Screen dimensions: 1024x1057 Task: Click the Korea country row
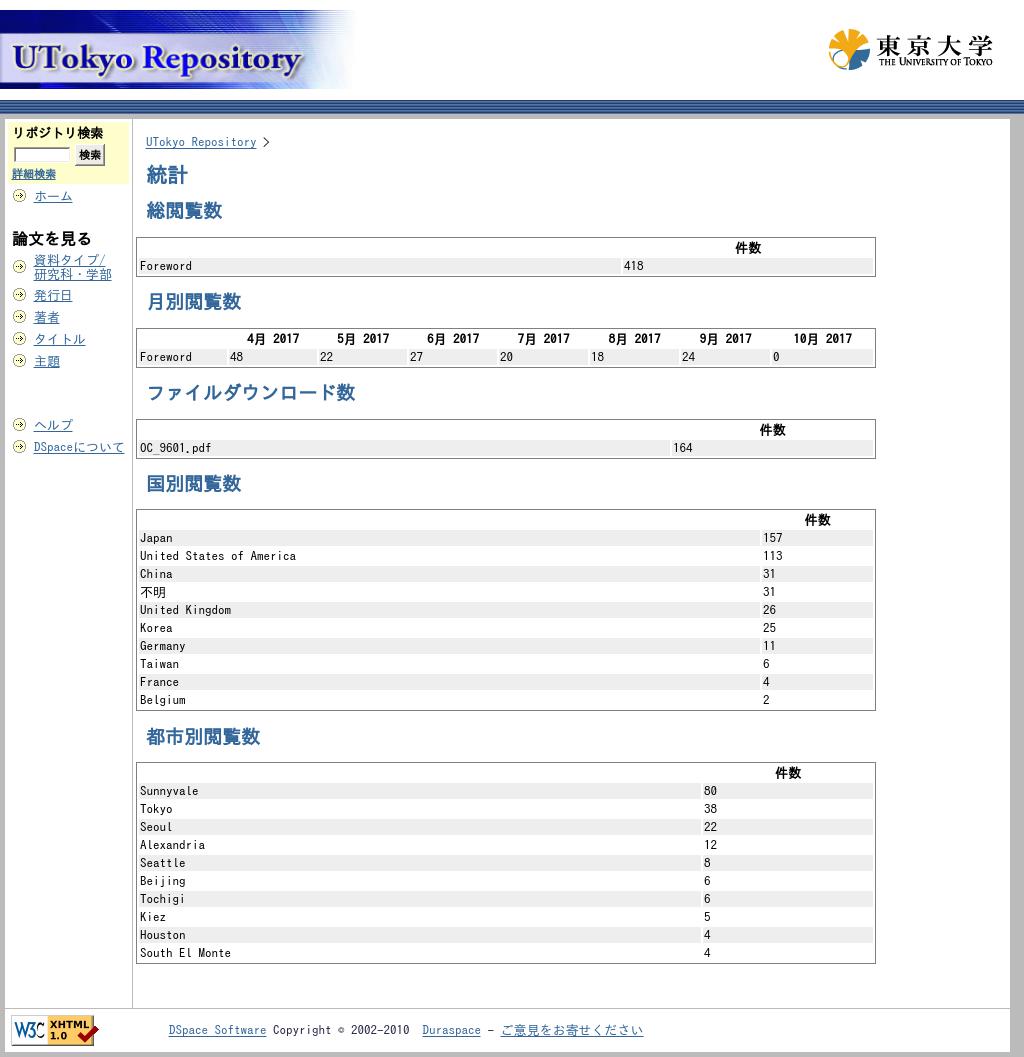coord(506,628)
